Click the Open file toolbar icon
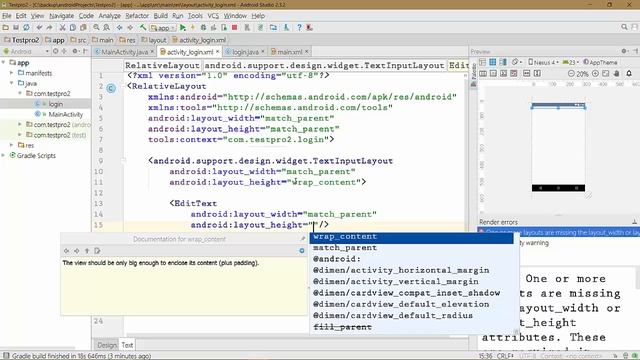The width and height of the screenshot is (640, 360). 6,28
